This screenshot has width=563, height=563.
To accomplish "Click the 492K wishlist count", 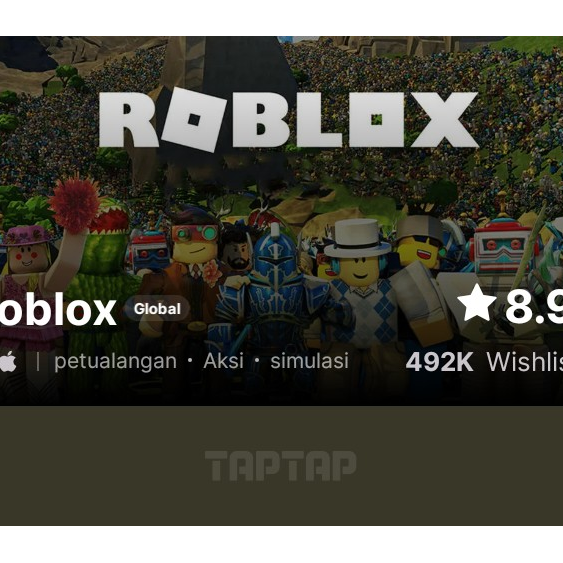I will (x=439, y=362).
